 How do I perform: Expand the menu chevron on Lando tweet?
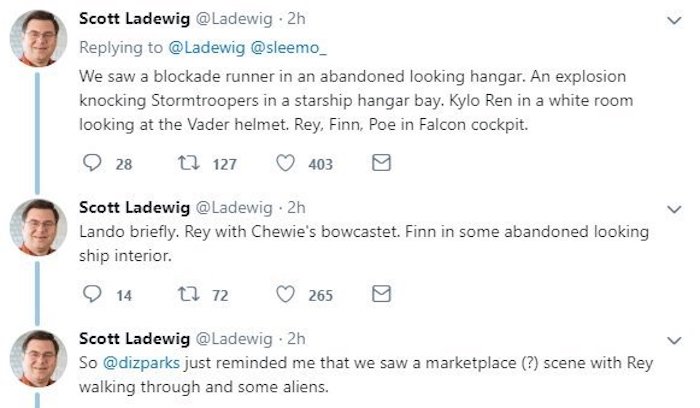675,209
